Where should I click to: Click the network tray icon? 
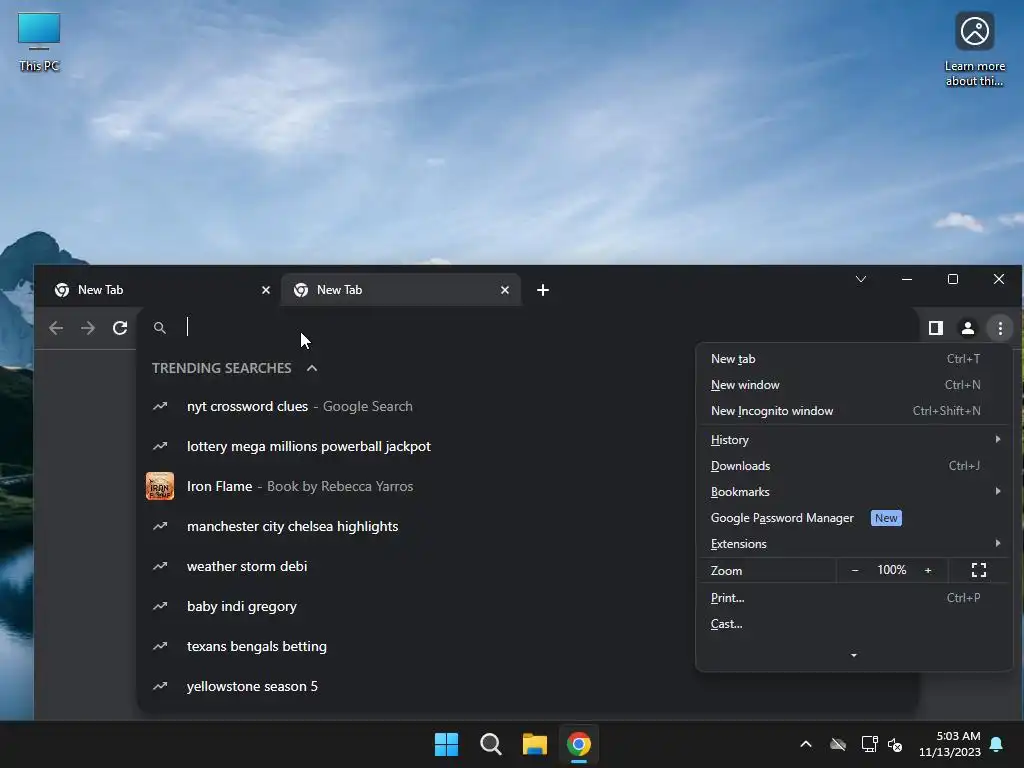(x=869, y=744)
